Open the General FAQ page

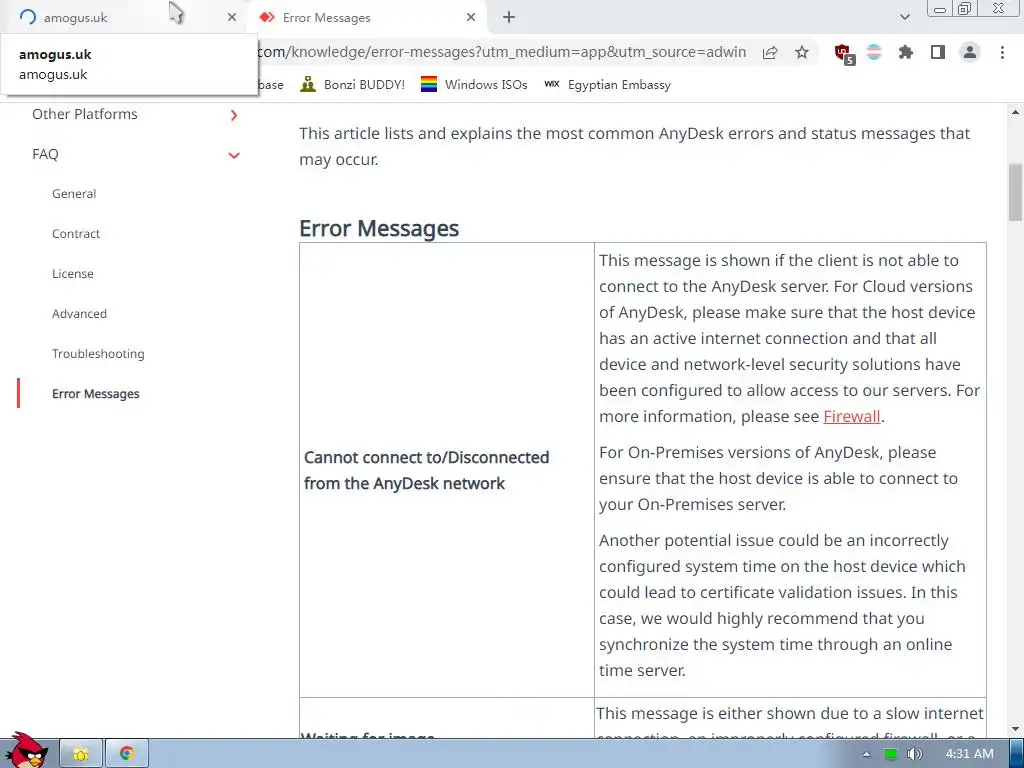(74, 194)
